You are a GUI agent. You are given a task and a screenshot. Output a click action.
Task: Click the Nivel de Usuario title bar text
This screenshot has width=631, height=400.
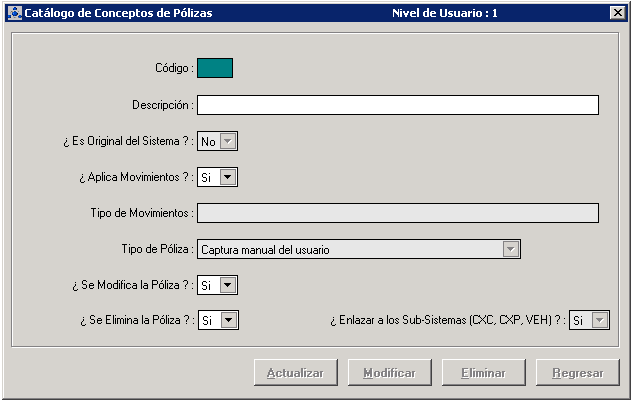pyautogui.click(x=446, y=13)
